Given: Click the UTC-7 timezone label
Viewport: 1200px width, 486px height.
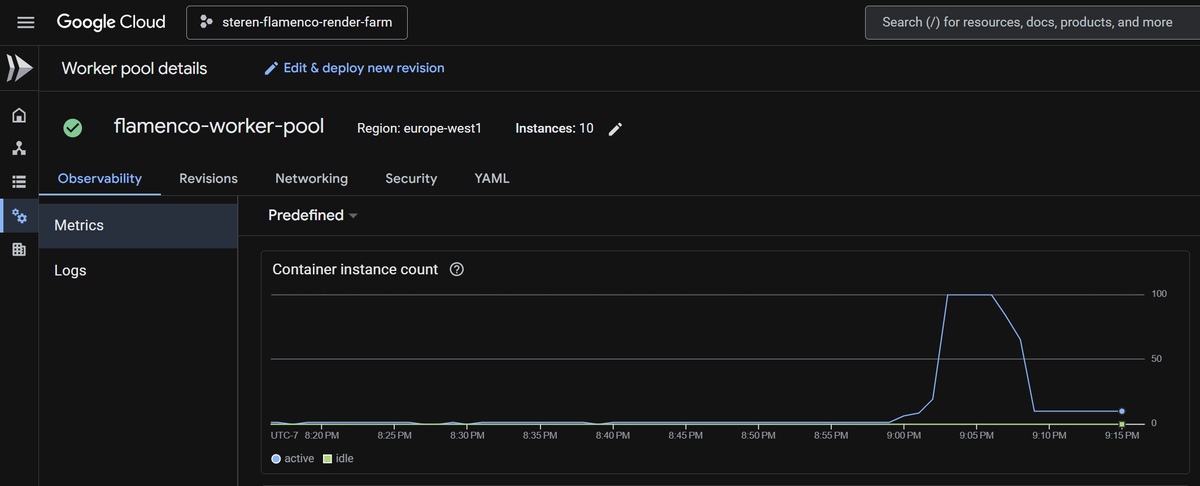Looking at the screenshot, I should (284, 436).
